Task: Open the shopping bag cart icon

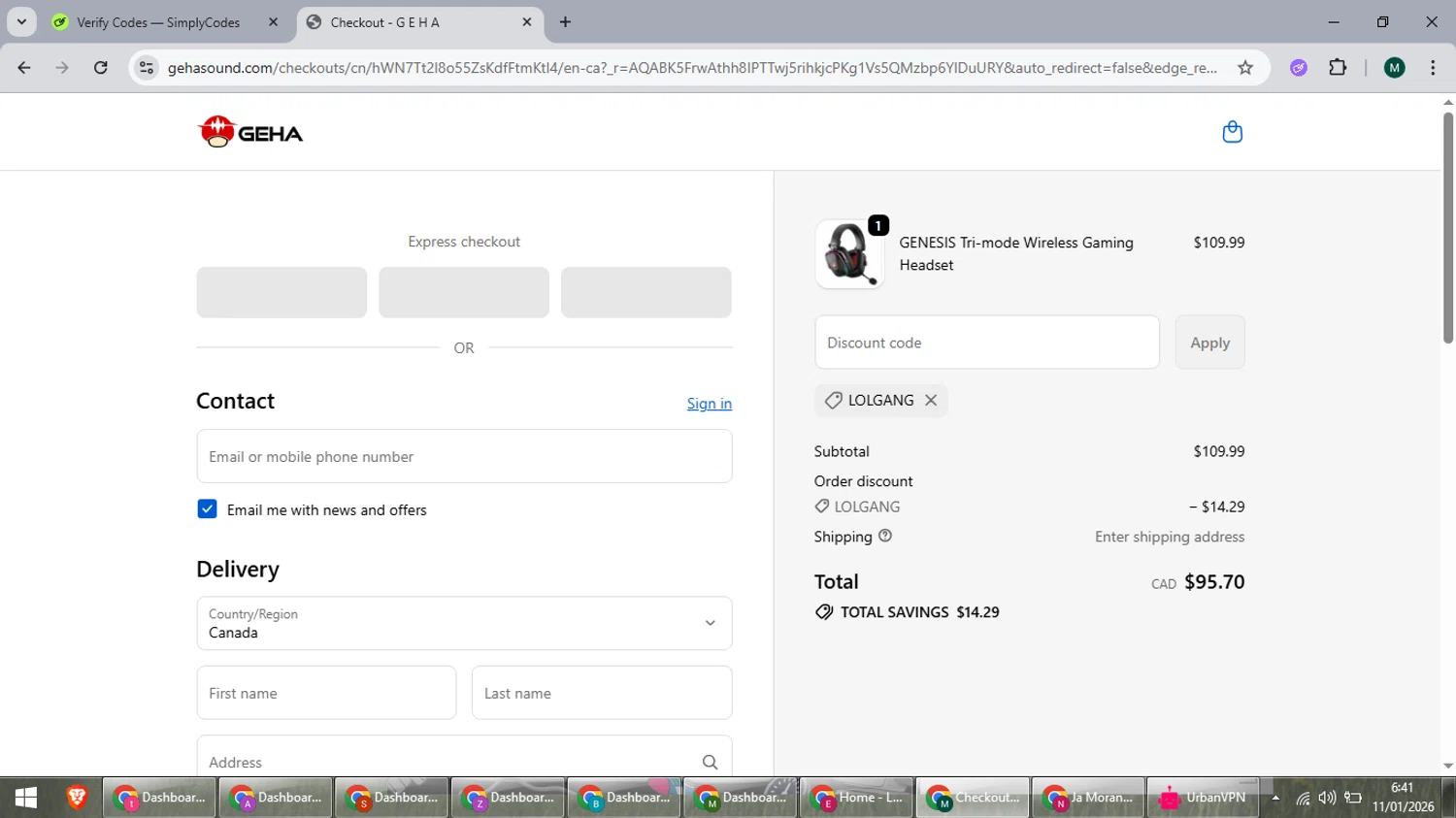Action: pos(1232,132)
